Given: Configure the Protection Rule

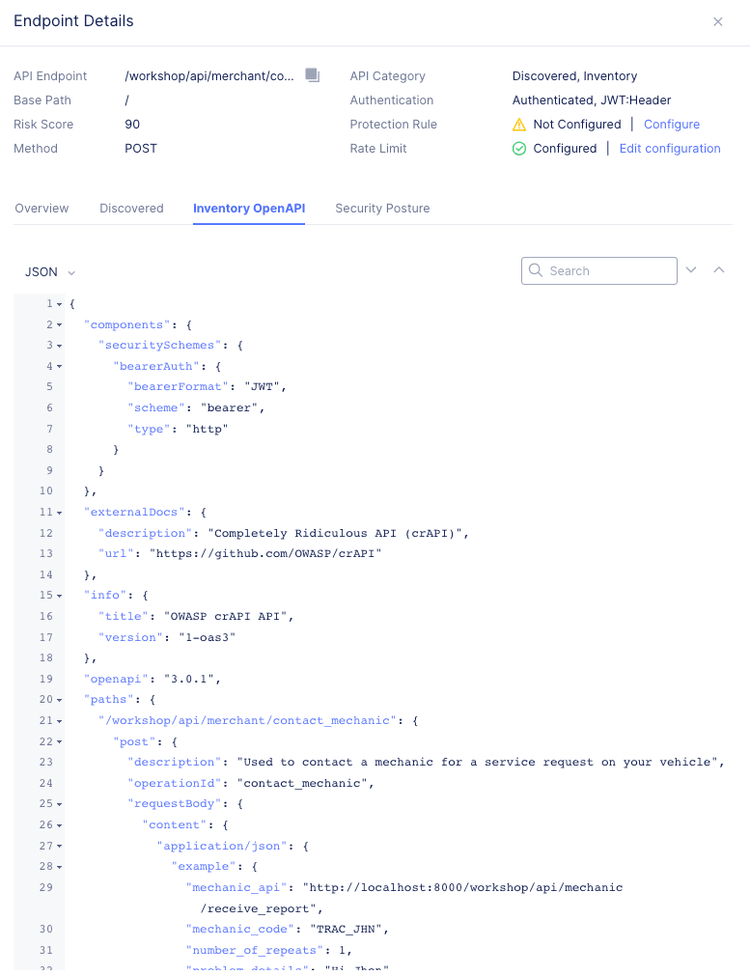Looking at the screenshot, I should point(671,124).
